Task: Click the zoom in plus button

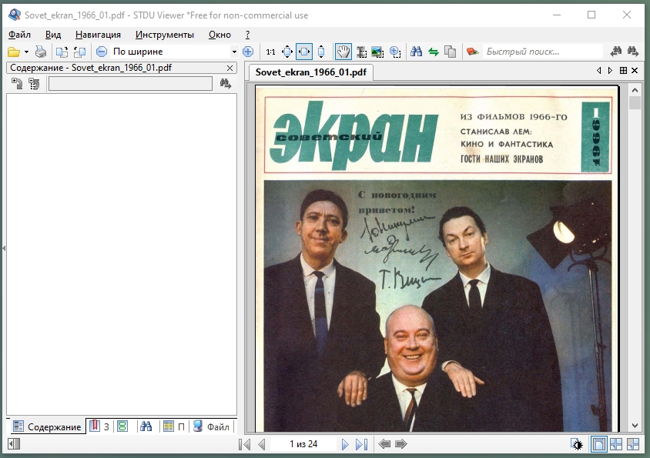Action: click(x=248, y=52)
